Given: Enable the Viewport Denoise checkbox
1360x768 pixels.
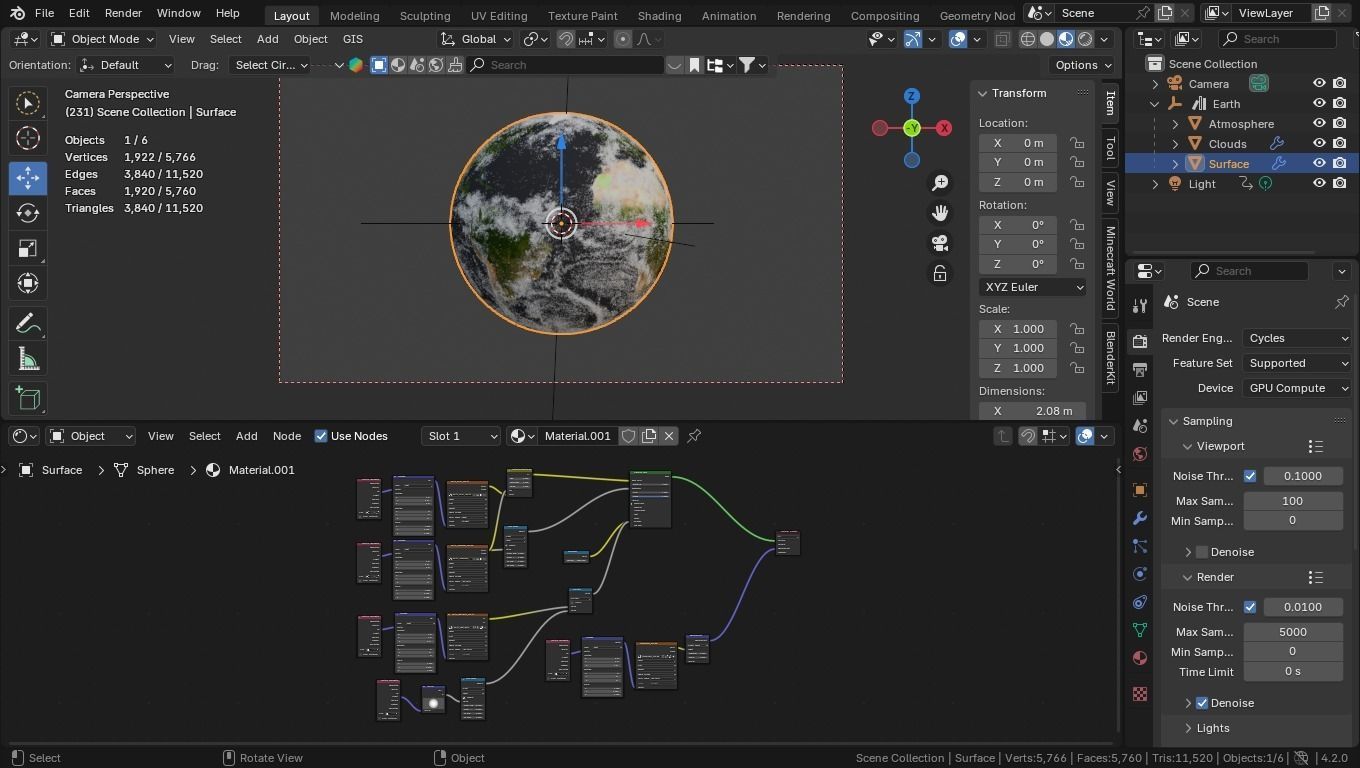Looking at the screenshot, I should [1202, 552].
